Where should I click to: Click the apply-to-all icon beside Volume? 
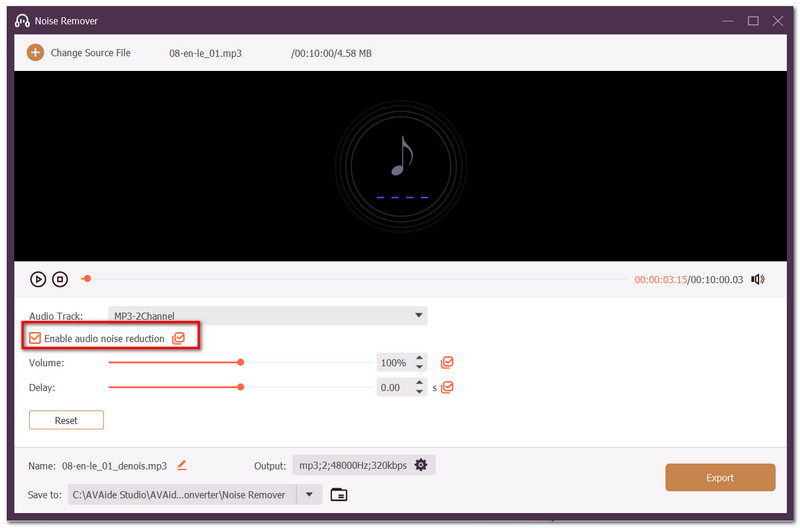click(447, 363)
